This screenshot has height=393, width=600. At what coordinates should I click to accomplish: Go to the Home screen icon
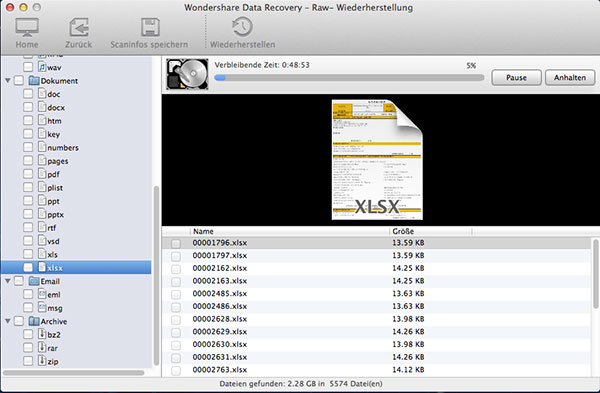[27, 27]
